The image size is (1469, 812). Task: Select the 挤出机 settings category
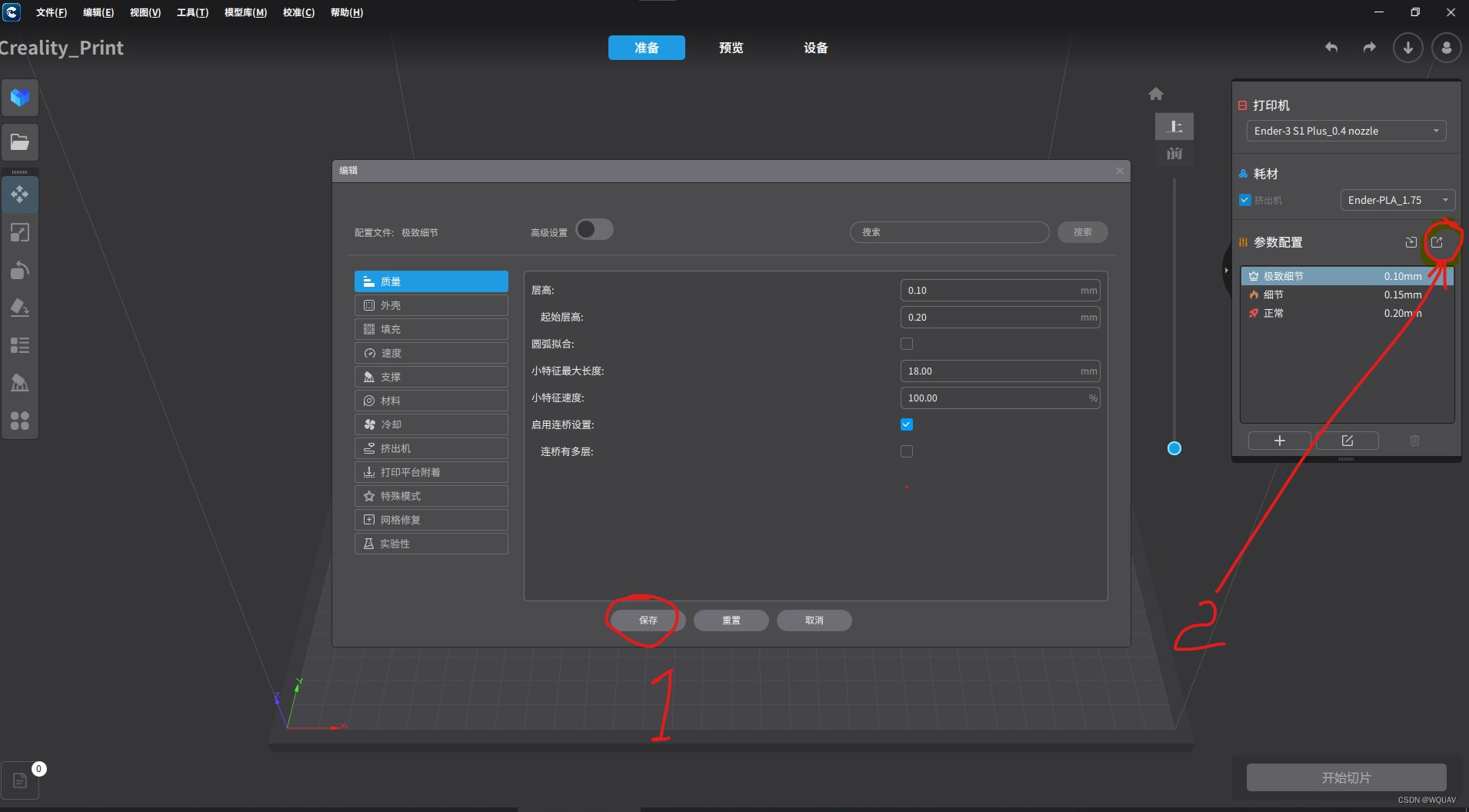(x=431, y=448)
